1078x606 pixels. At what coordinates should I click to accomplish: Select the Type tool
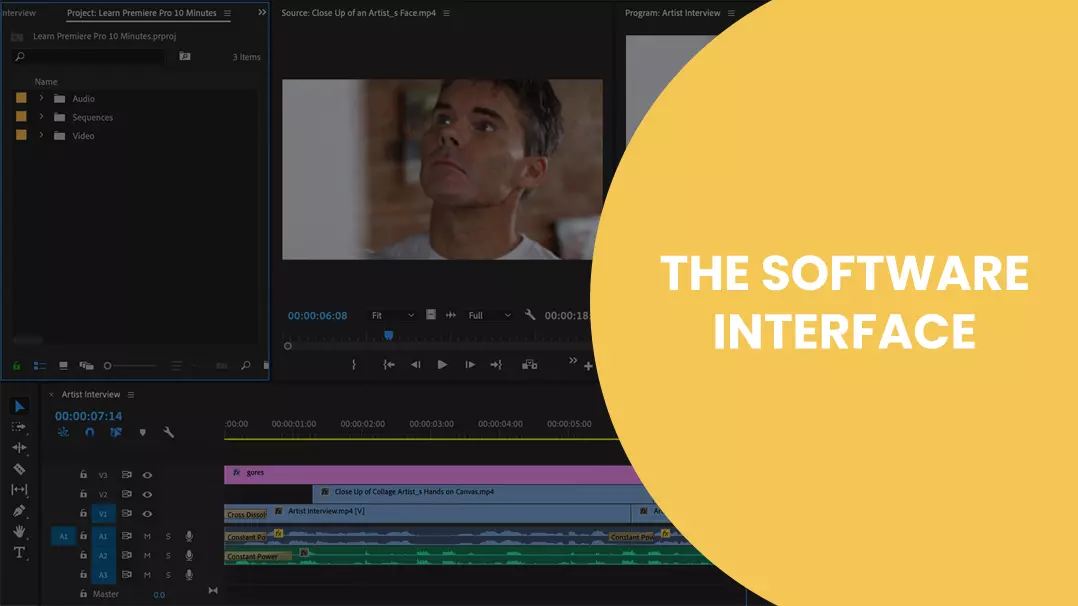coord(19,552)
